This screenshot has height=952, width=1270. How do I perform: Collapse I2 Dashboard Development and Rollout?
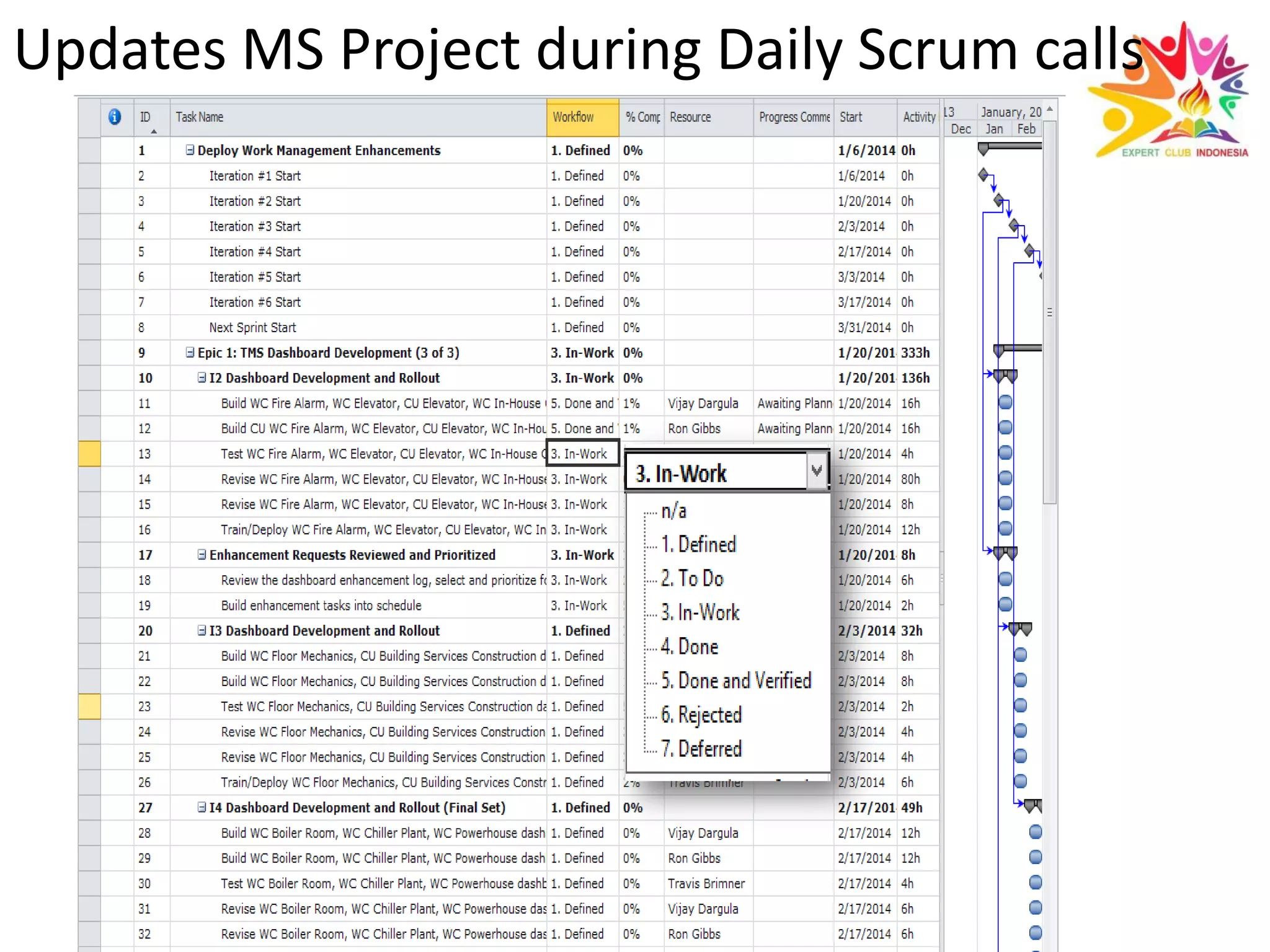(x=202, y=377)
